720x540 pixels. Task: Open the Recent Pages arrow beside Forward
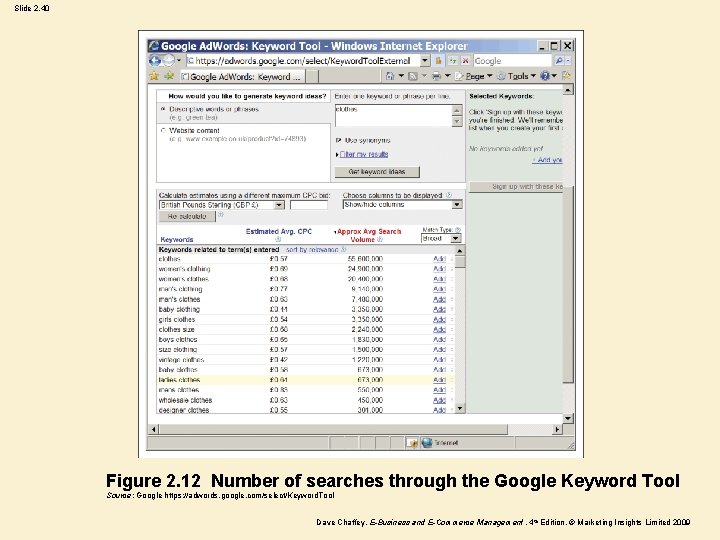[x=179, y=61]
